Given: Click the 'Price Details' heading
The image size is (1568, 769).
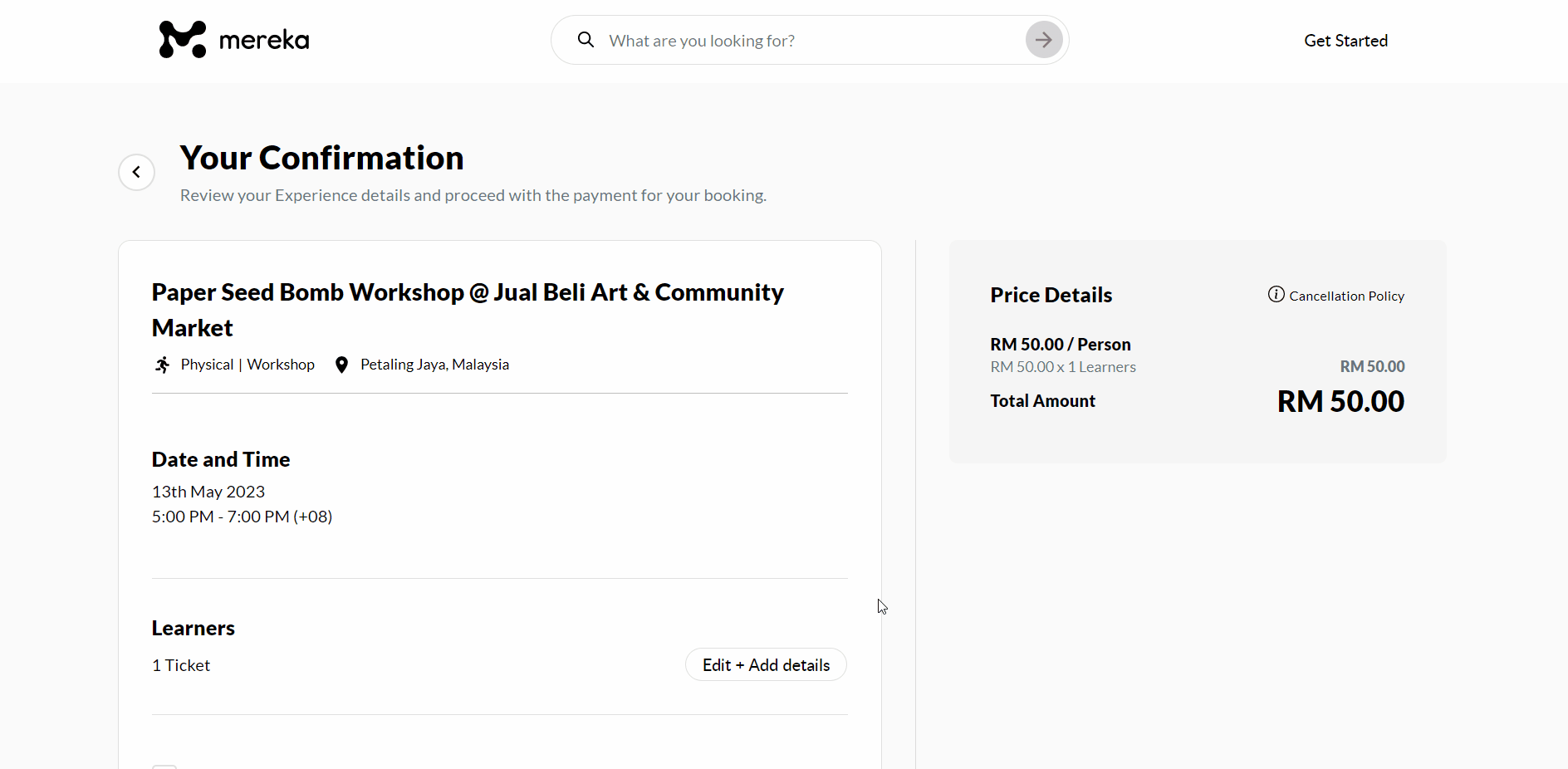Looking at the screenshot, I should point(1051,295).
